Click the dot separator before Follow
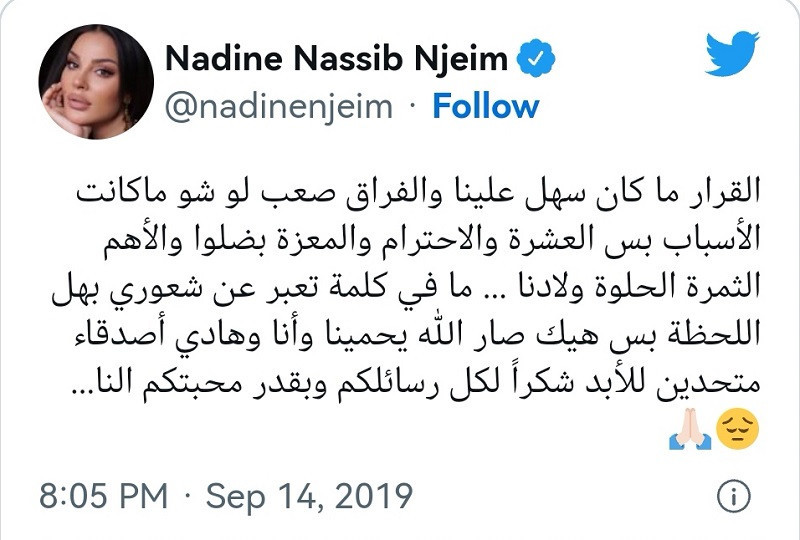 click(413, 106)
